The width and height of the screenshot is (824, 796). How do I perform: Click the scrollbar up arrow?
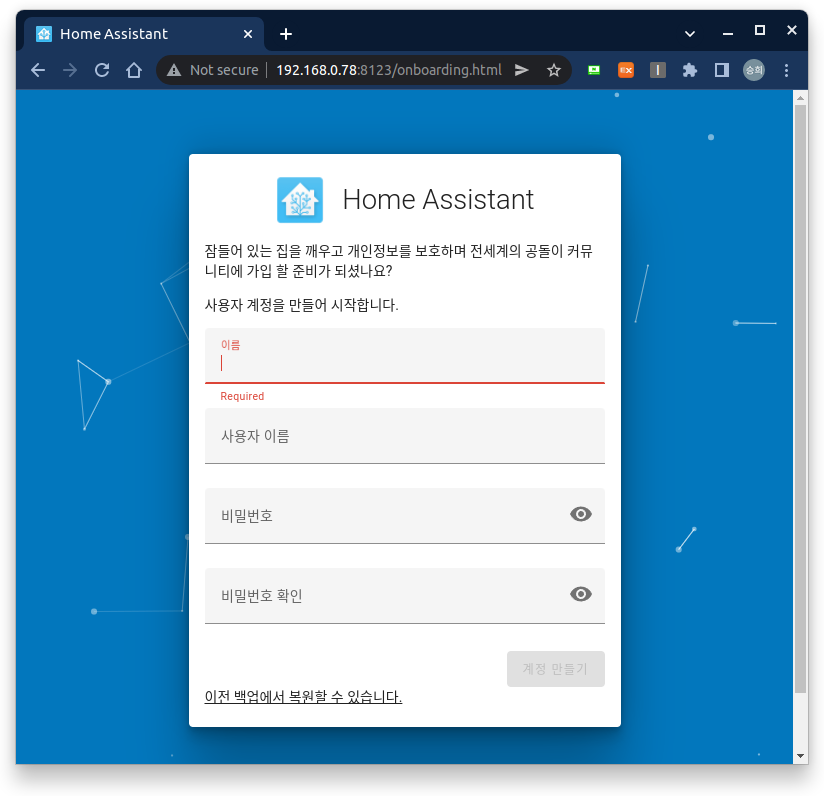[x=800, y=98]
